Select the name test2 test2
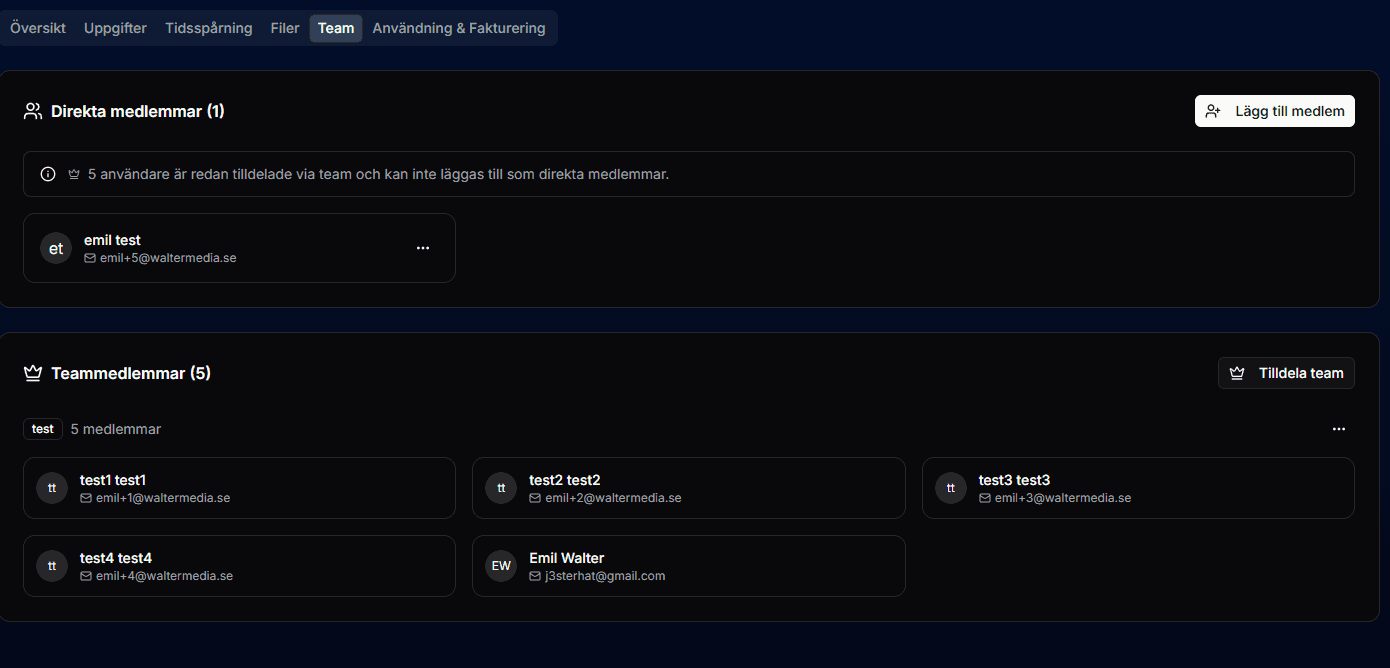This screenshot has width=1390, height=668. (565, 480)
